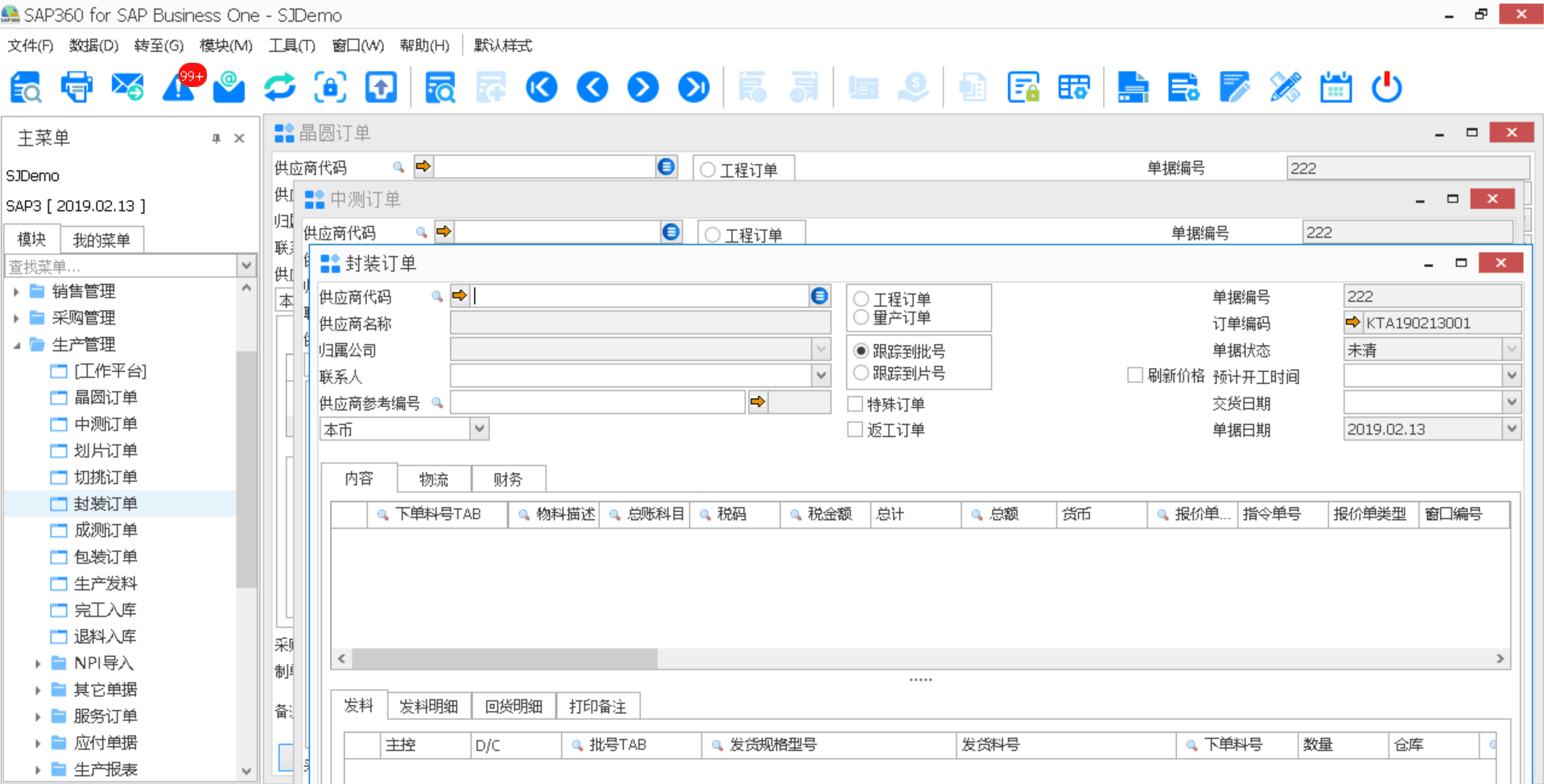Click the refresh arrows toolbar icon
This screenshot has width=1544, height=784.
279,87
